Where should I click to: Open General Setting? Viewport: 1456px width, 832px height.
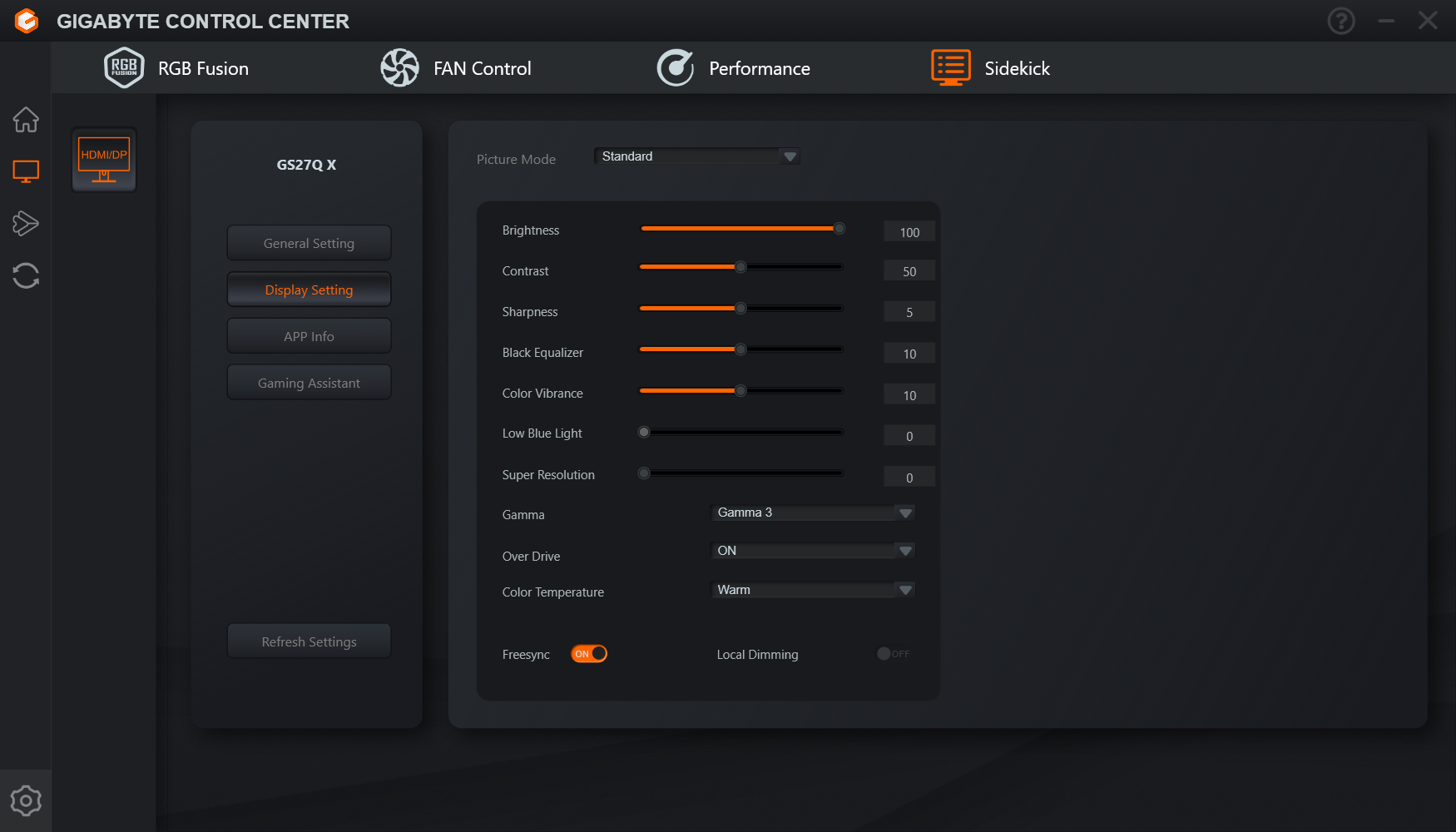[x=309, y=243]
